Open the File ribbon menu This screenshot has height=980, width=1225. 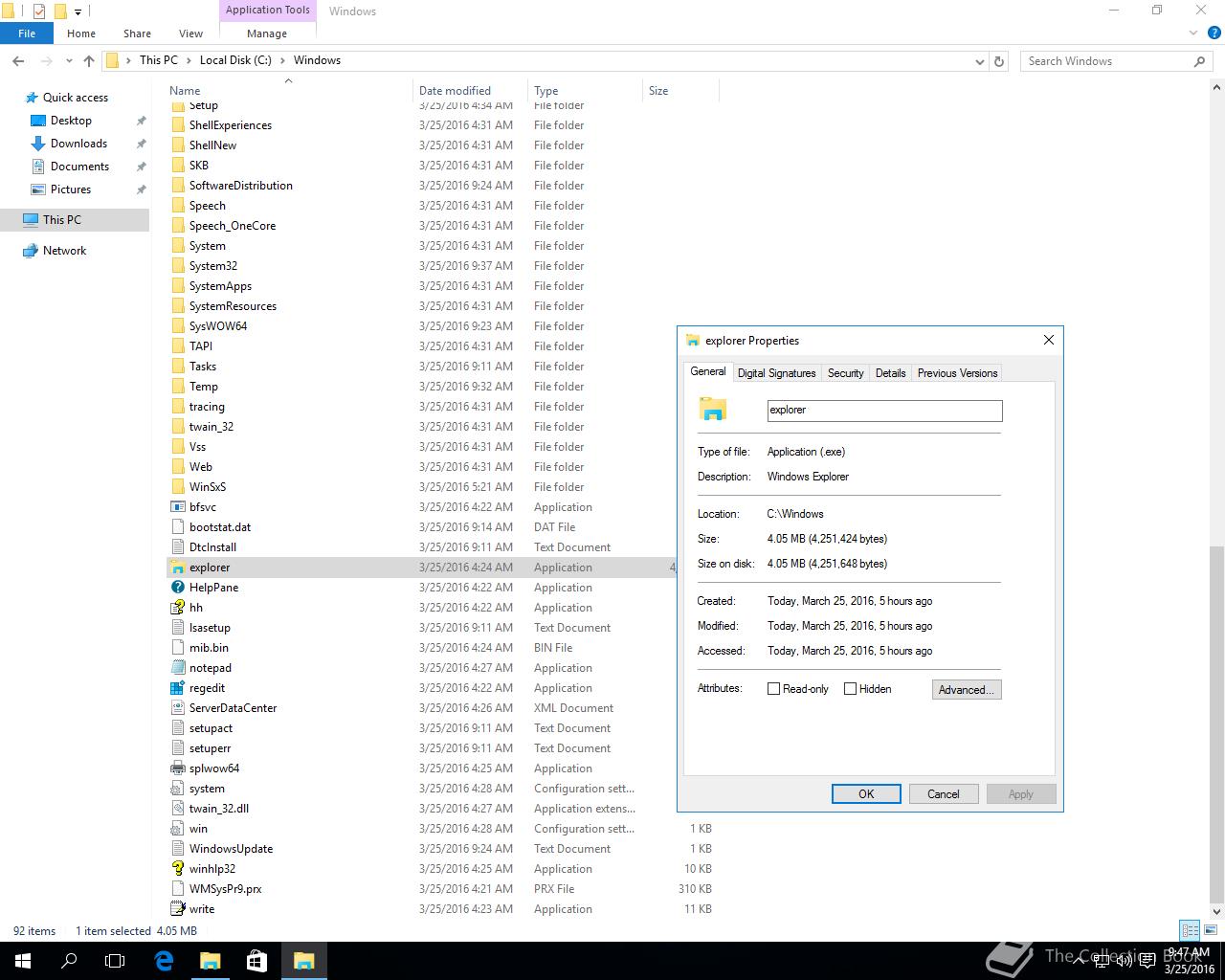click(x=27, y=33)
